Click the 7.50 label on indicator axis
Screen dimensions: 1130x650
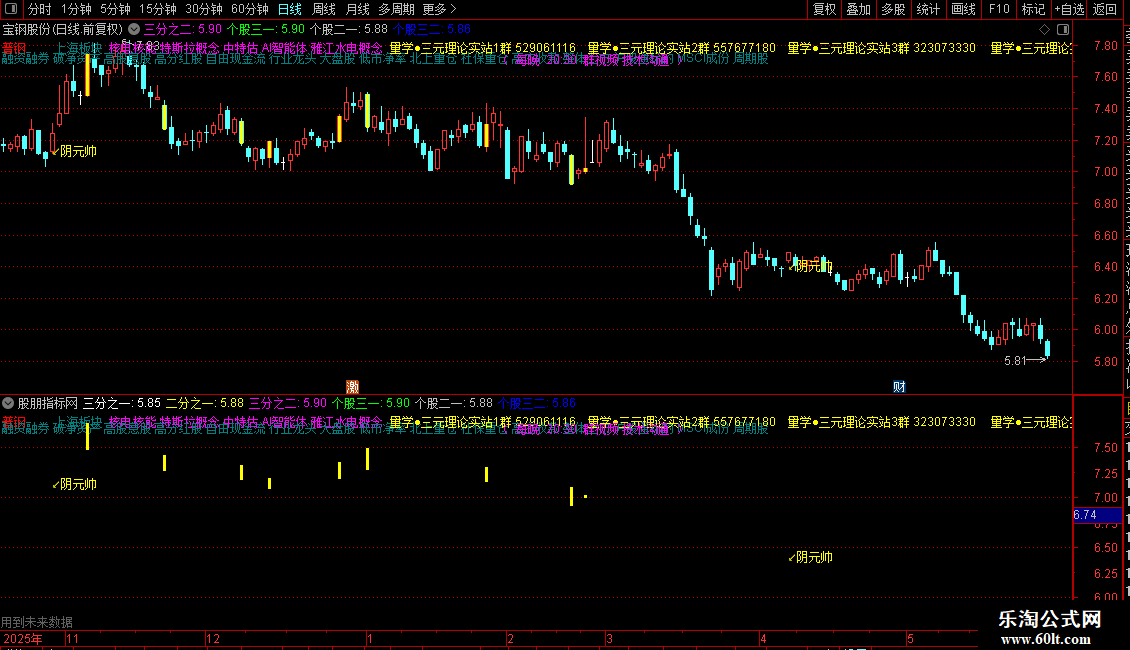pyautogui.click(x=1105, y=448)
